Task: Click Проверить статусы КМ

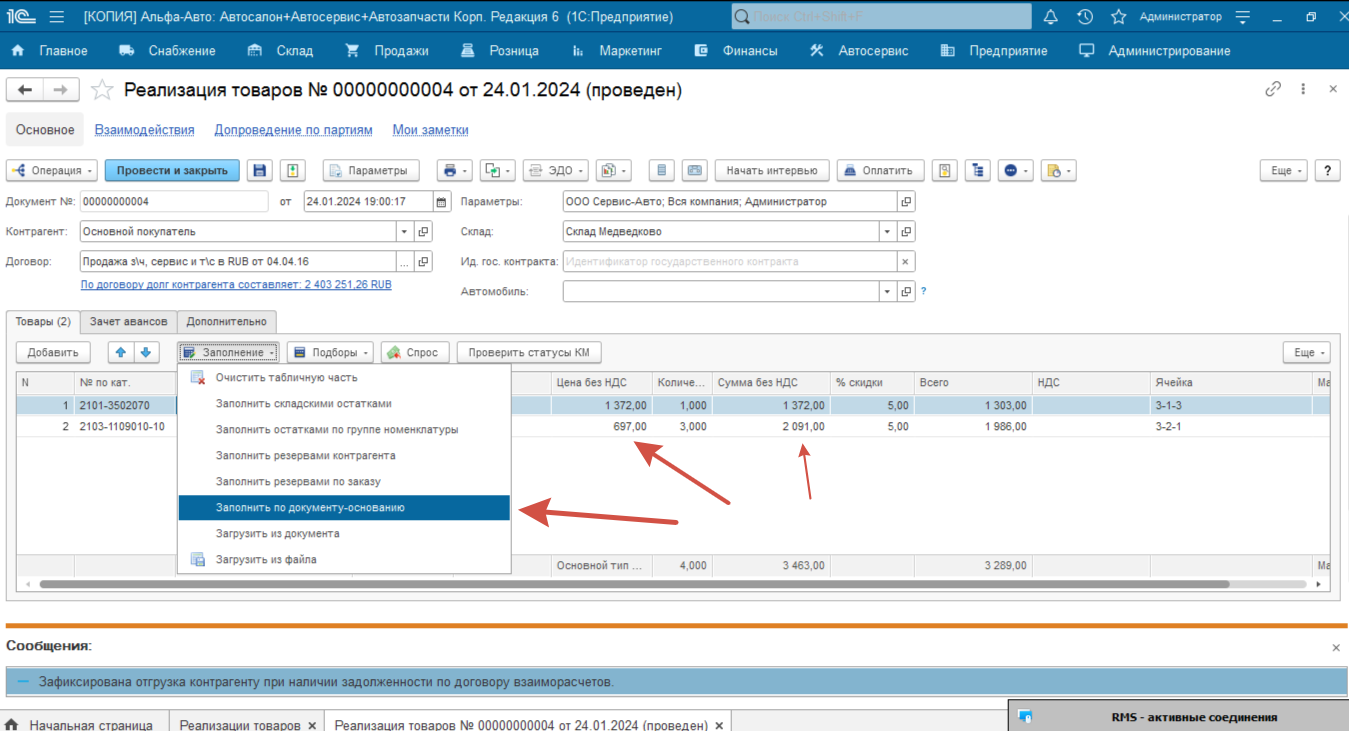Action: click(529, 352)
